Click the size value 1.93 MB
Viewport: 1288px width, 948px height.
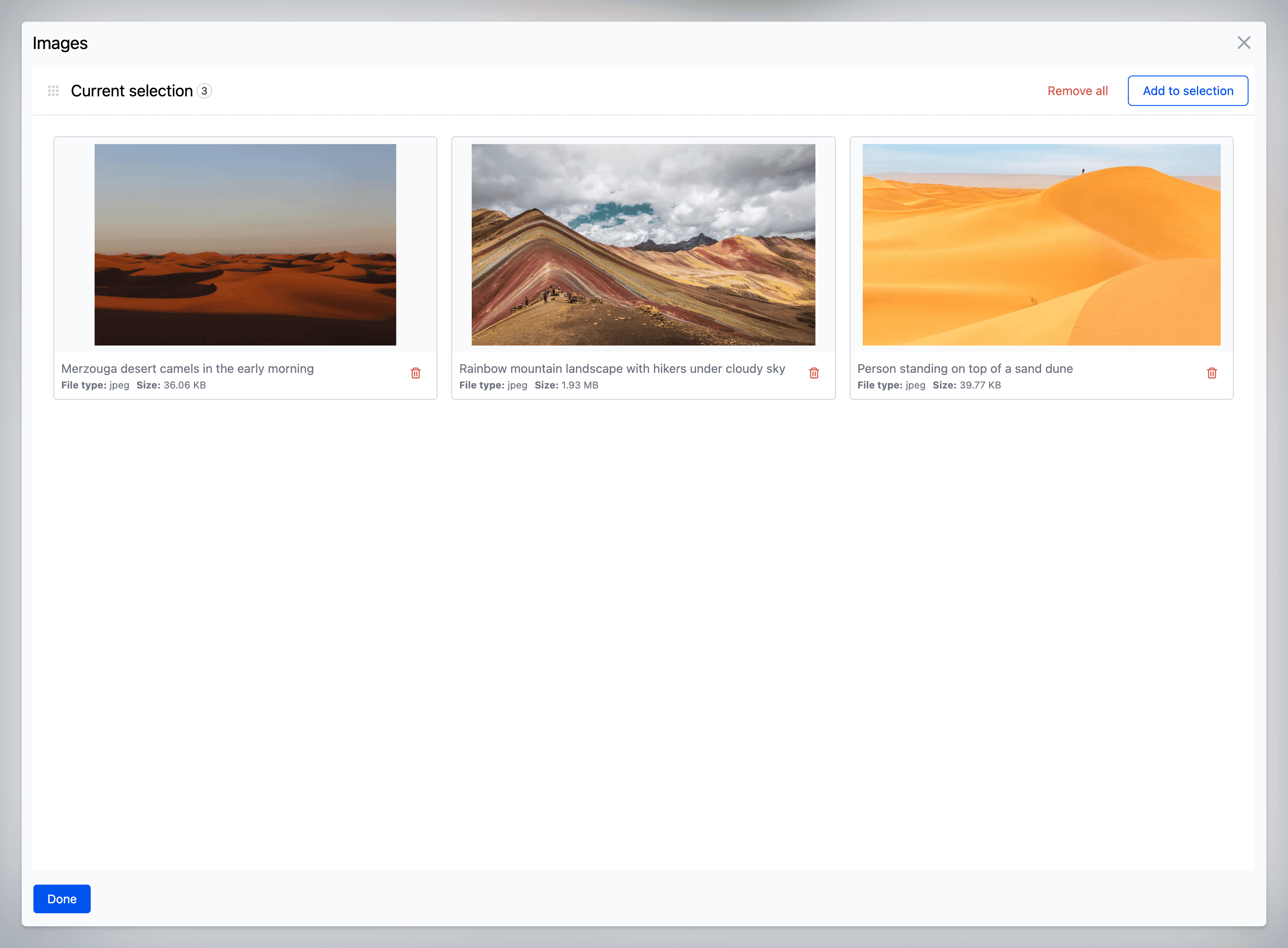[579, 385]
